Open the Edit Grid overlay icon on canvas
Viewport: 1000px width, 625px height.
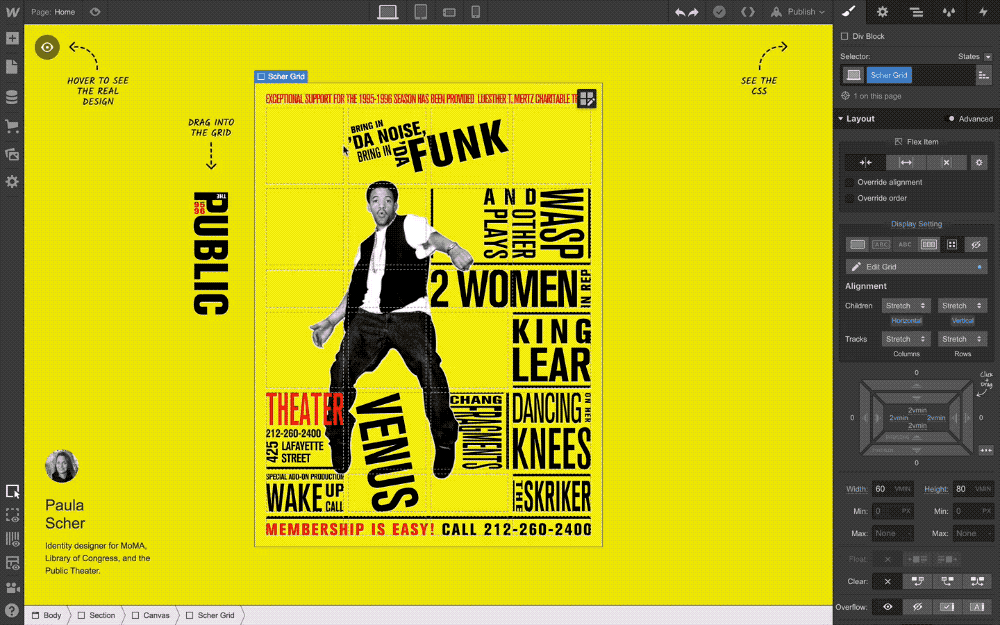(x=587, y=98)
